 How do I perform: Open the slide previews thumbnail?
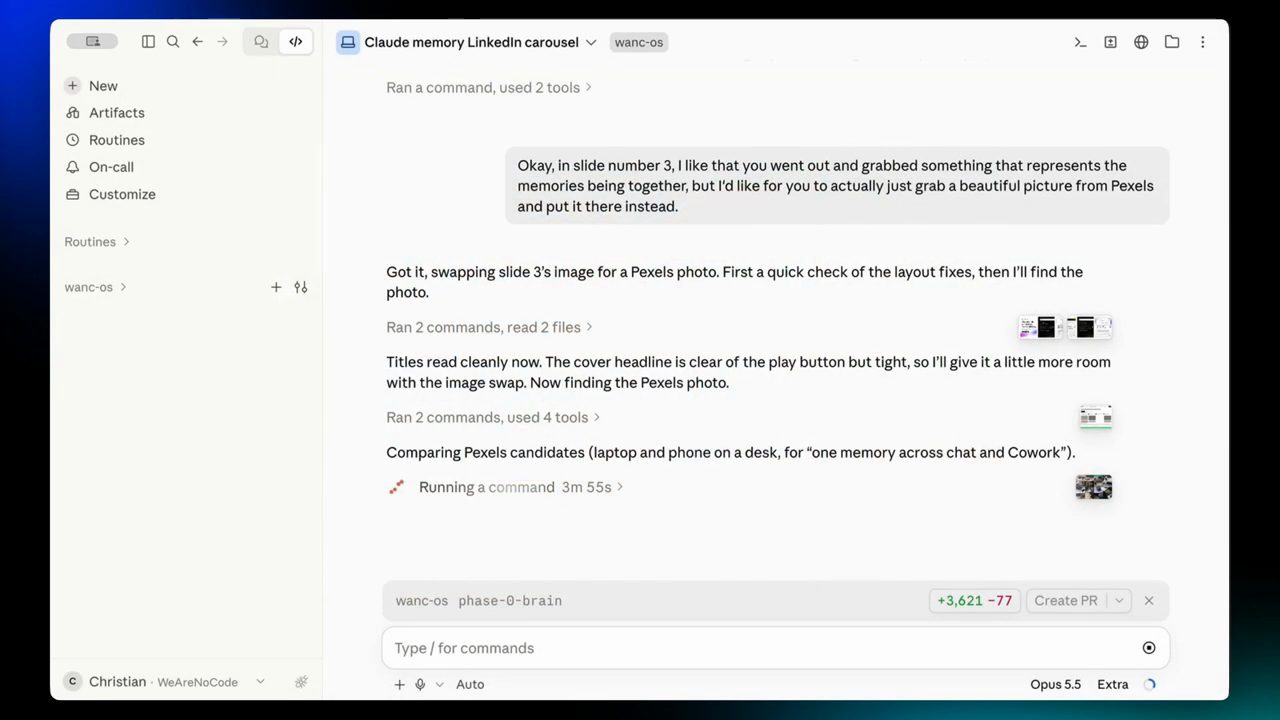tap(1065, 327)
